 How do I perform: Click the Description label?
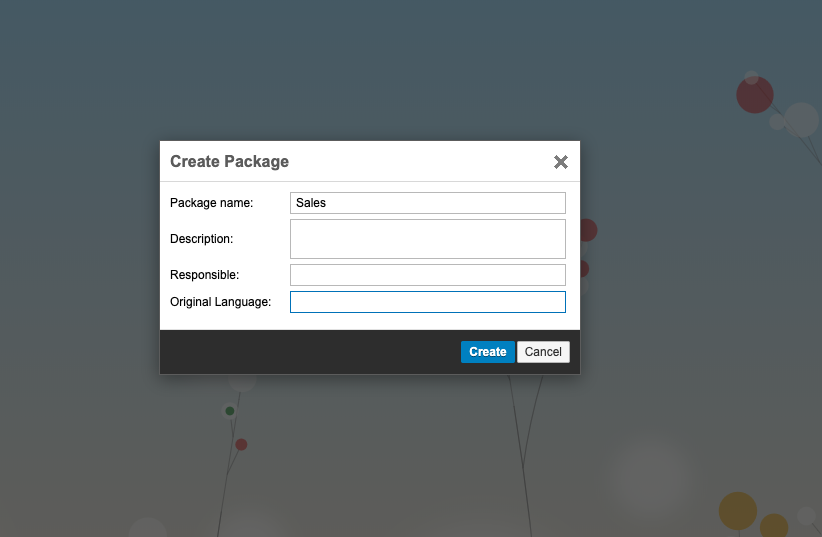point(201,239)
